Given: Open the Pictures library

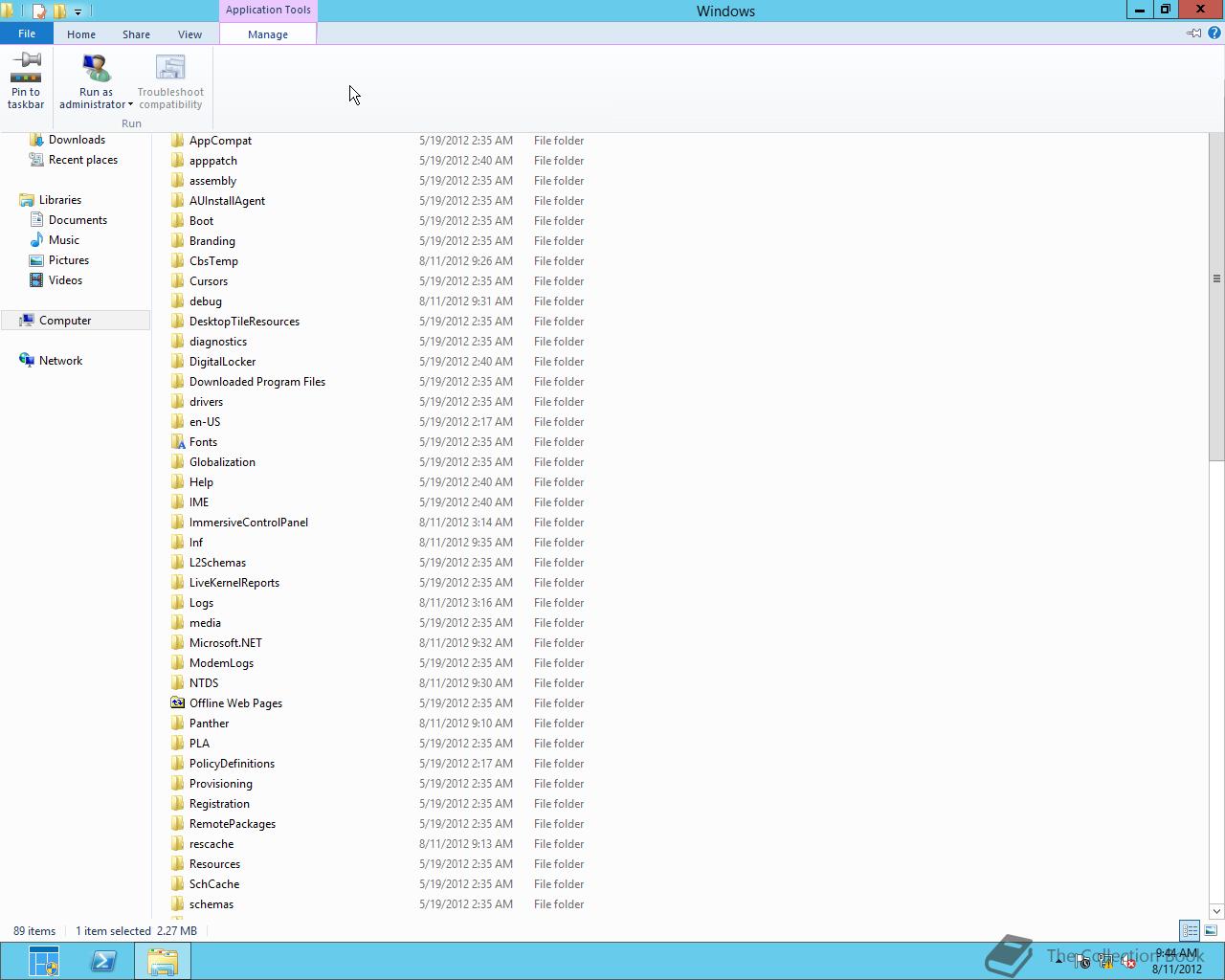Looking at the screenshot, I should (x=69, y=260).
